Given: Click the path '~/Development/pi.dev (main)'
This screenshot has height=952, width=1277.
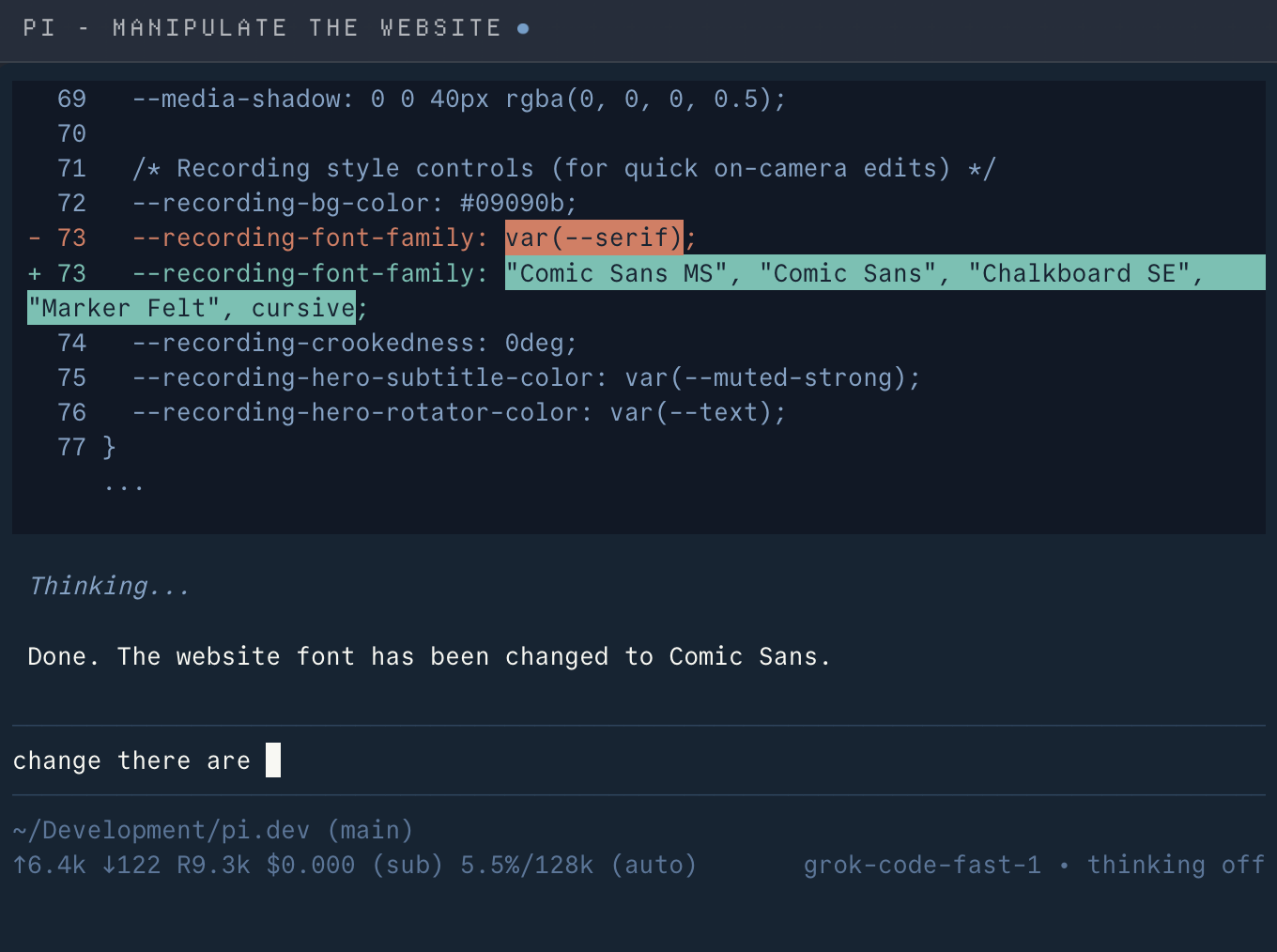Looking at the screenshot, I should (x=213, y=830).
